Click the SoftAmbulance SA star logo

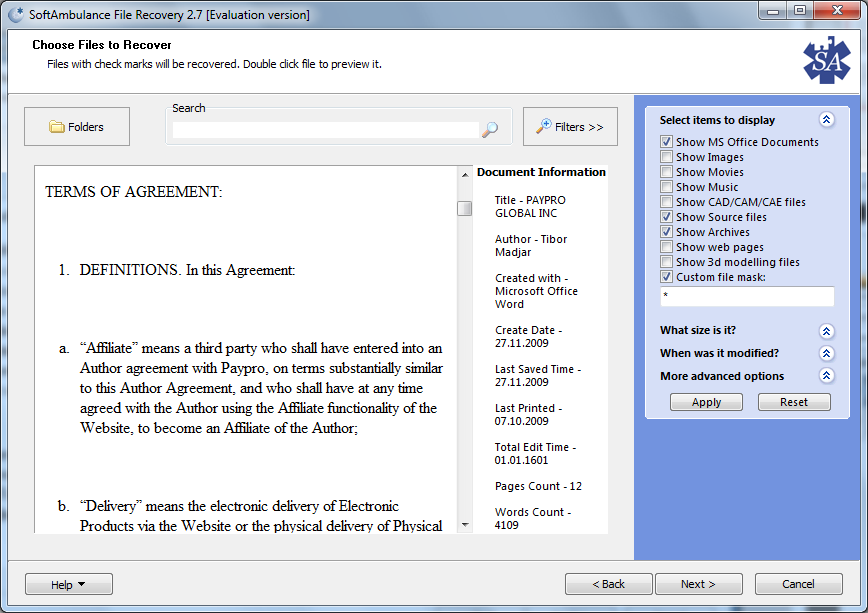click(827, 60)
